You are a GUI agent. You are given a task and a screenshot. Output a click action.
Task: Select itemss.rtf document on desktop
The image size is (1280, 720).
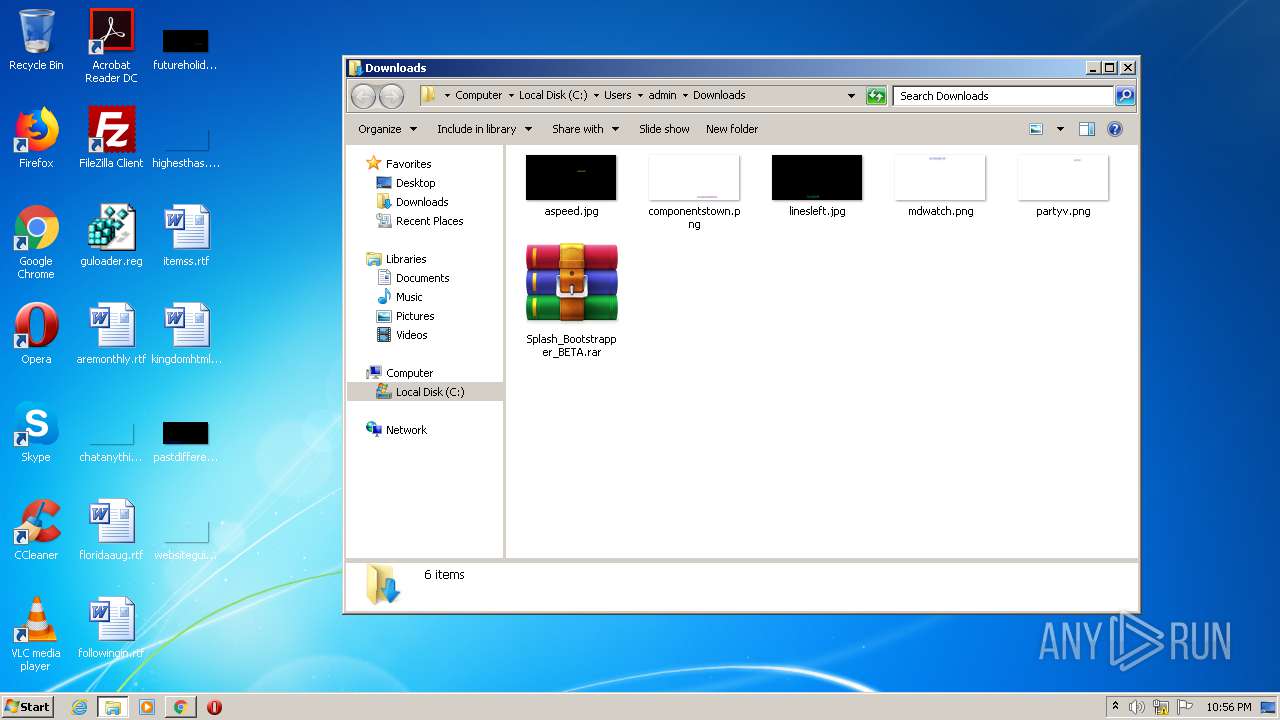tap(186, 236)
